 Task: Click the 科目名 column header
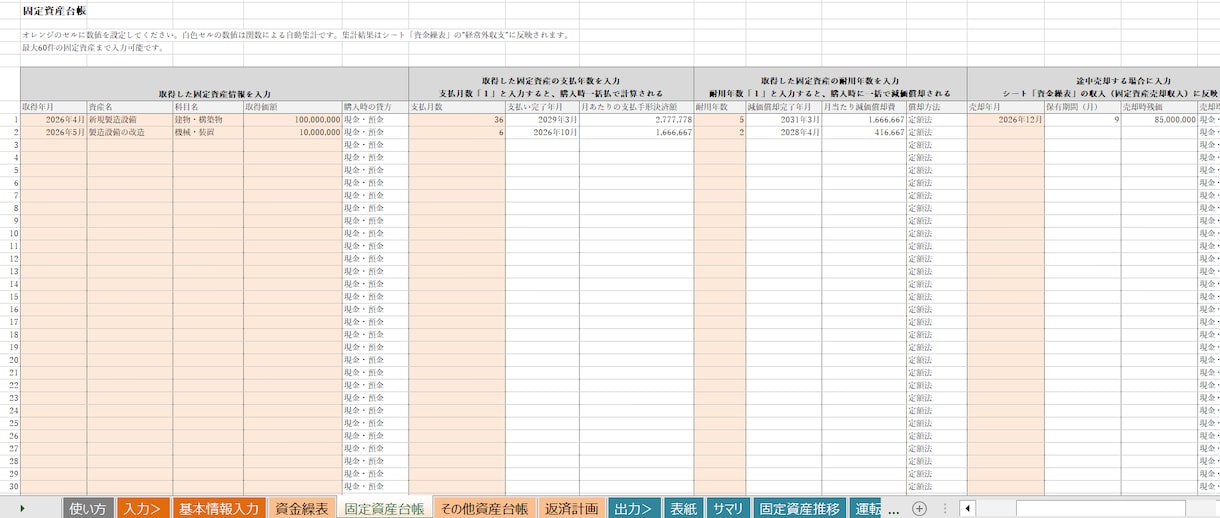click(x=207, y=106)
